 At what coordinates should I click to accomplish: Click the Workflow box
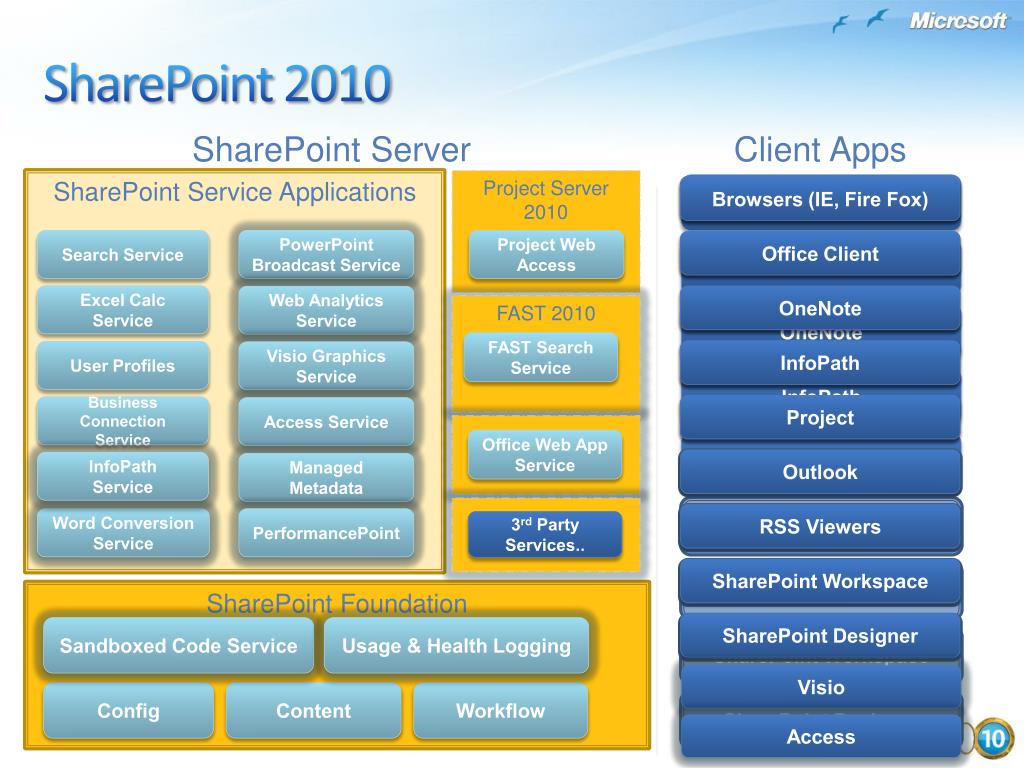[x=500, y=711]
